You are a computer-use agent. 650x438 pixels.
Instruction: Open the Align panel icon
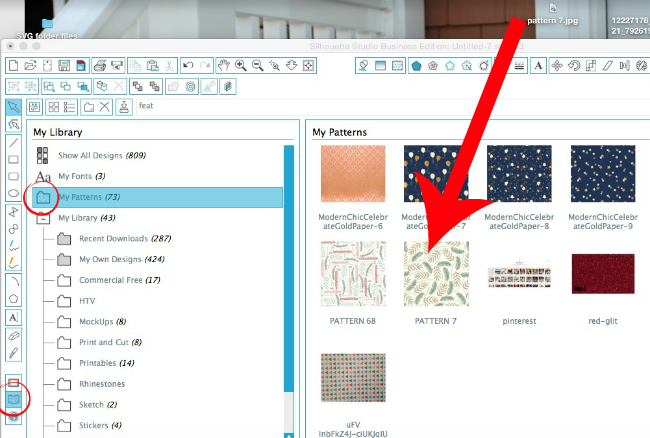625,65
